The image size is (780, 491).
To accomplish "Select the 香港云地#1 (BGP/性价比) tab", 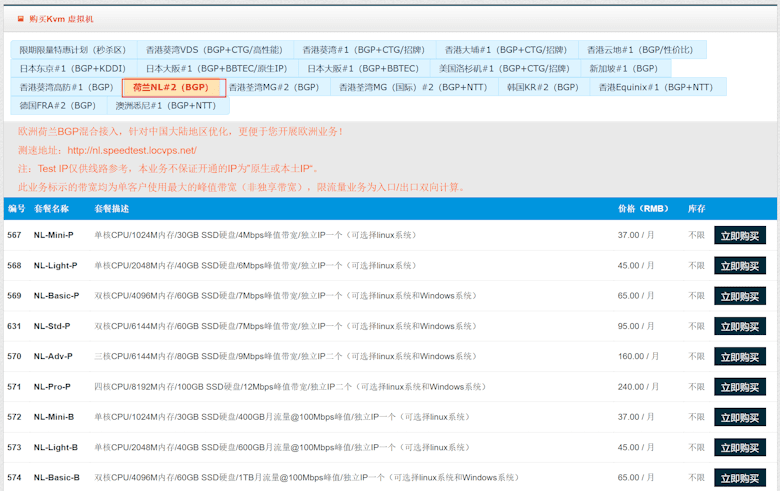I will coord(642,50).
